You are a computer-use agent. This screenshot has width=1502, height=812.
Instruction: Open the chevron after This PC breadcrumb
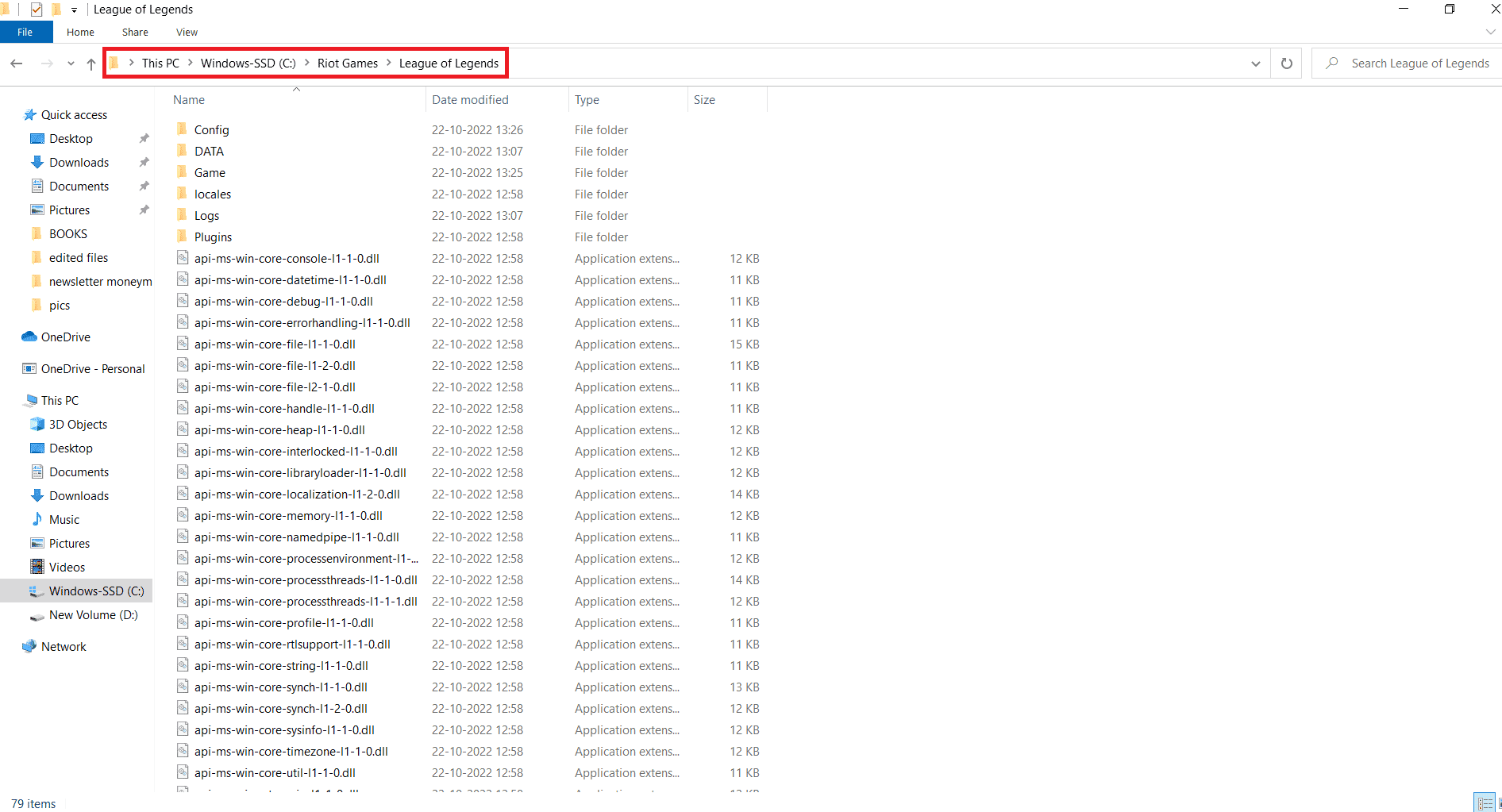191,63
